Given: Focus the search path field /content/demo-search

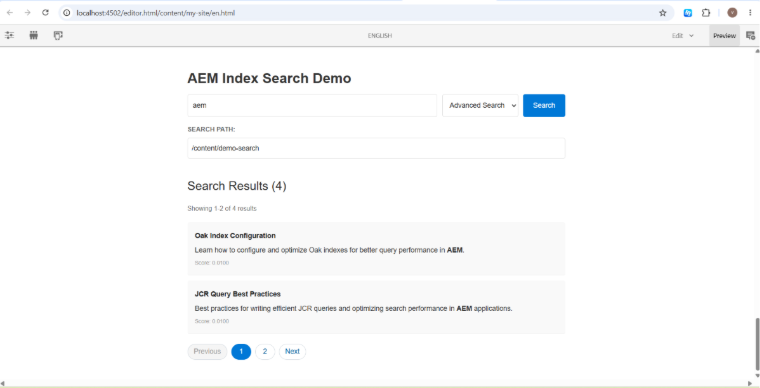Looking at the screenshot, I should pyautogui.click(x=376, y=148).
